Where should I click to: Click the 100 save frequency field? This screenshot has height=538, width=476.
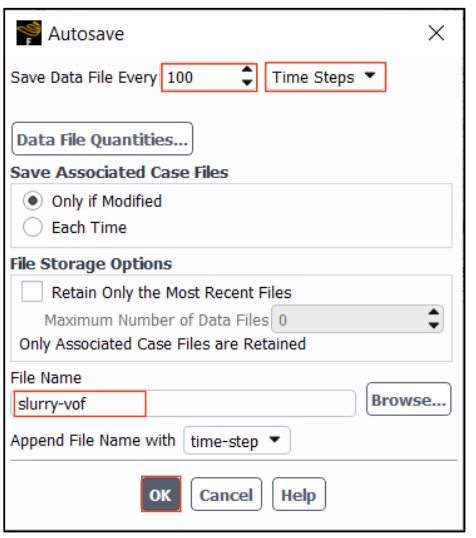(209, 77)
